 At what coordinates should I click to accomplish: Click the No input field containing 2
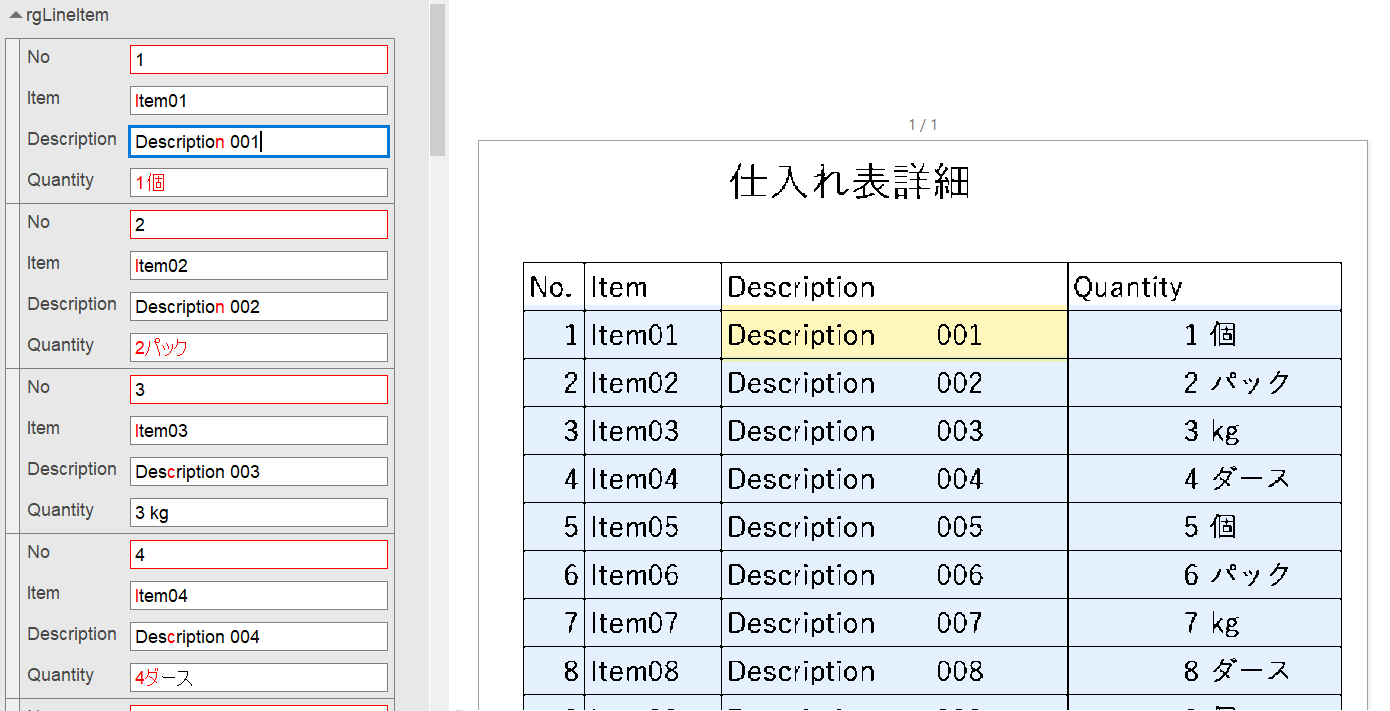point(259,224)
